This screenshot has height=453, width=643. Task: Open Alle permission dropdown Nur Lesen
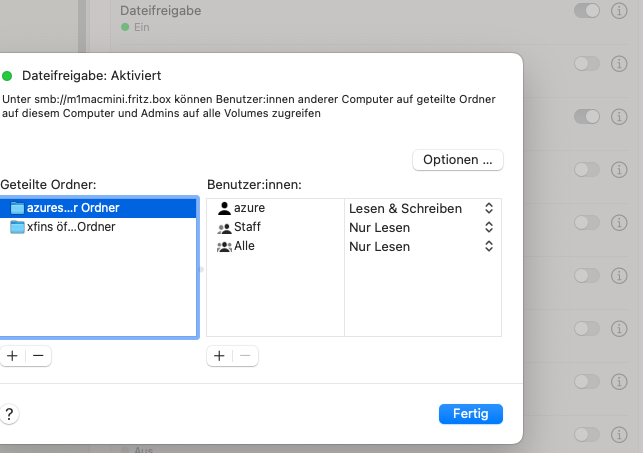pos(421,246)
